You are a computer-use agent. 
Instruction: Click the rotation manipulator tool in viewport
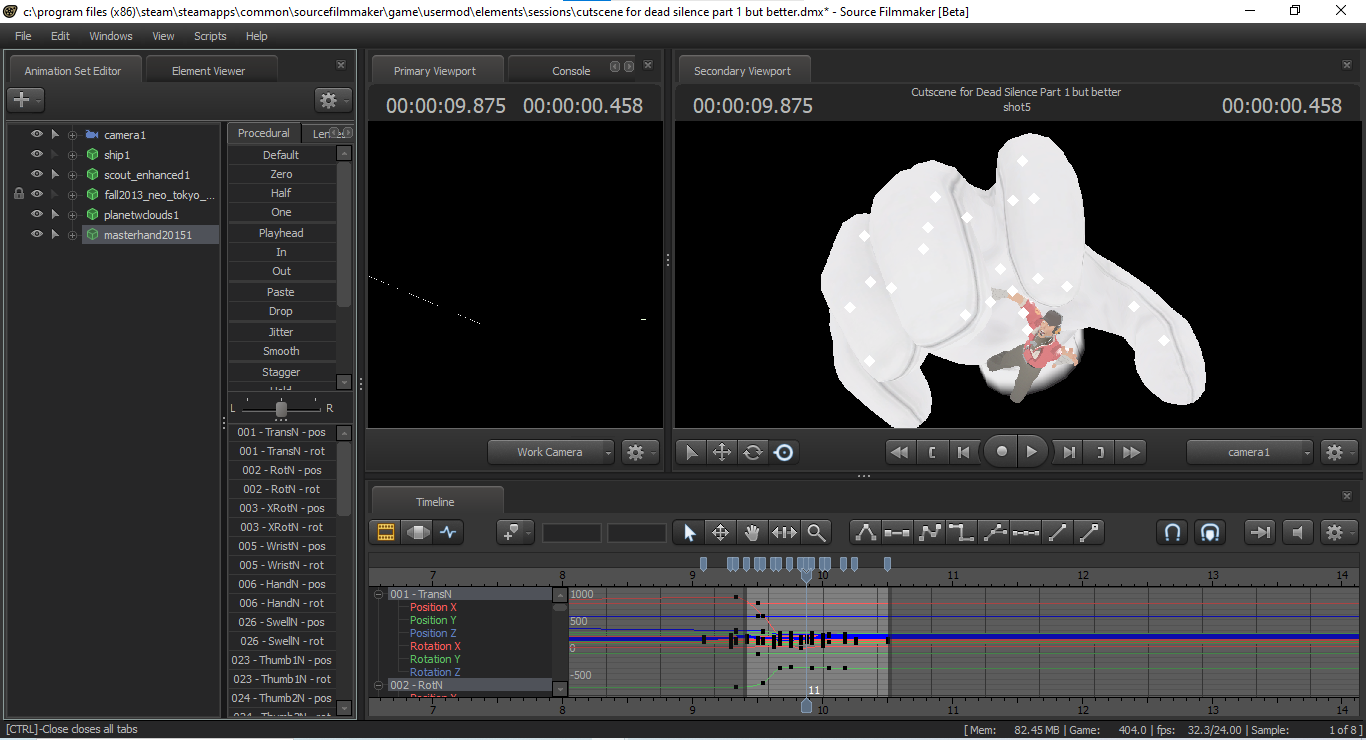[x=753, y=452]
